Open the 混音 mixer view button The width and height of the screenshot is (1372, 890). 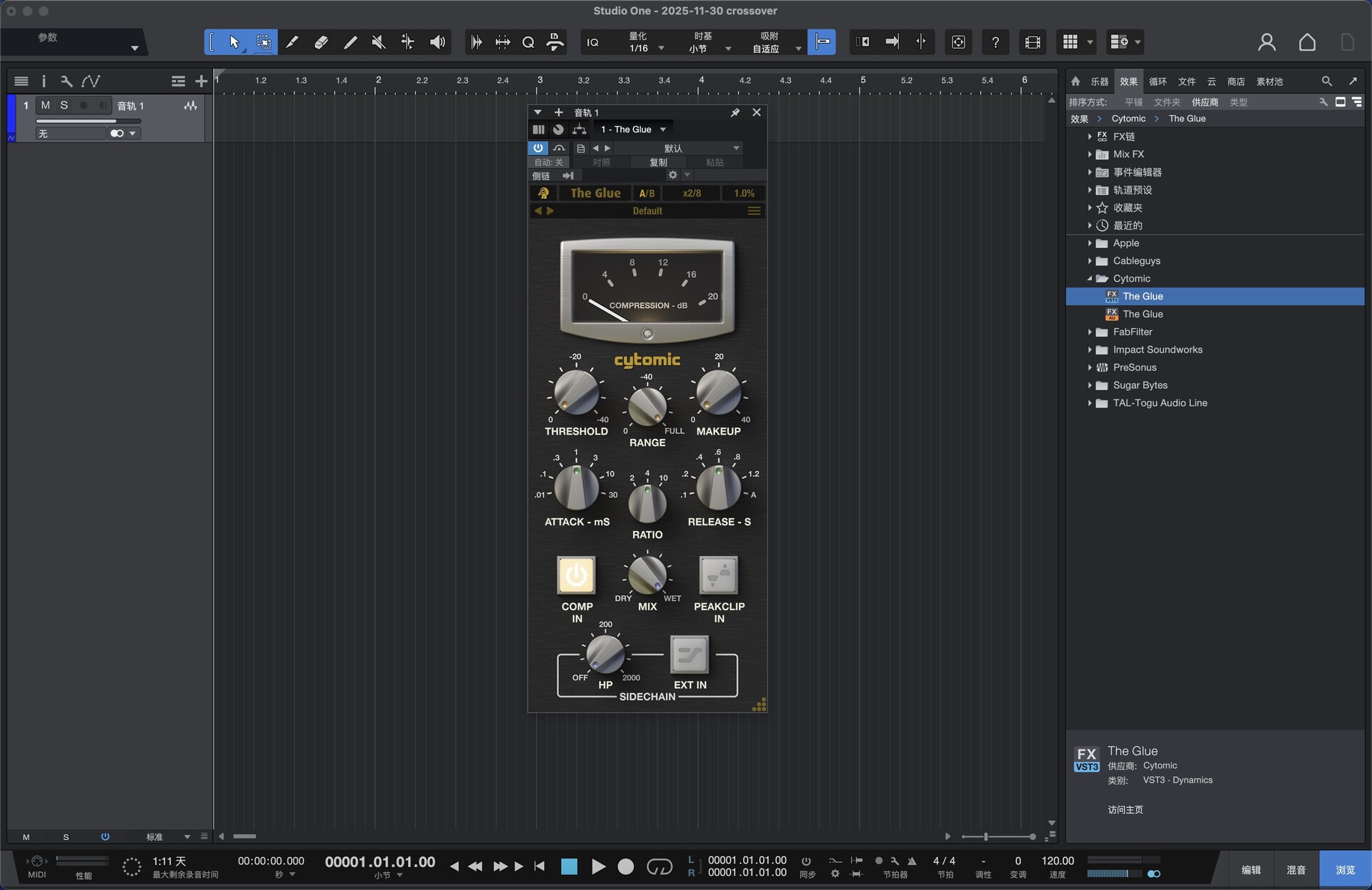pos(1296,869)
